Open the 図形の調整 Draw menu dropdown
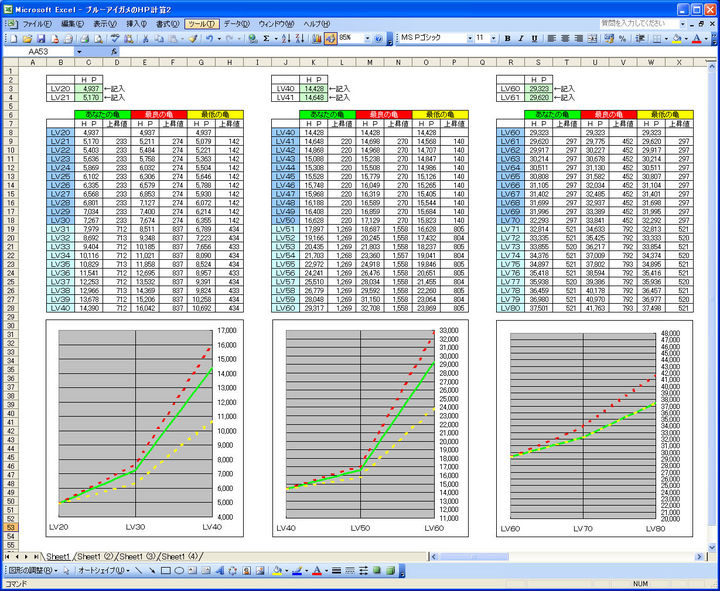 (33, 571)
